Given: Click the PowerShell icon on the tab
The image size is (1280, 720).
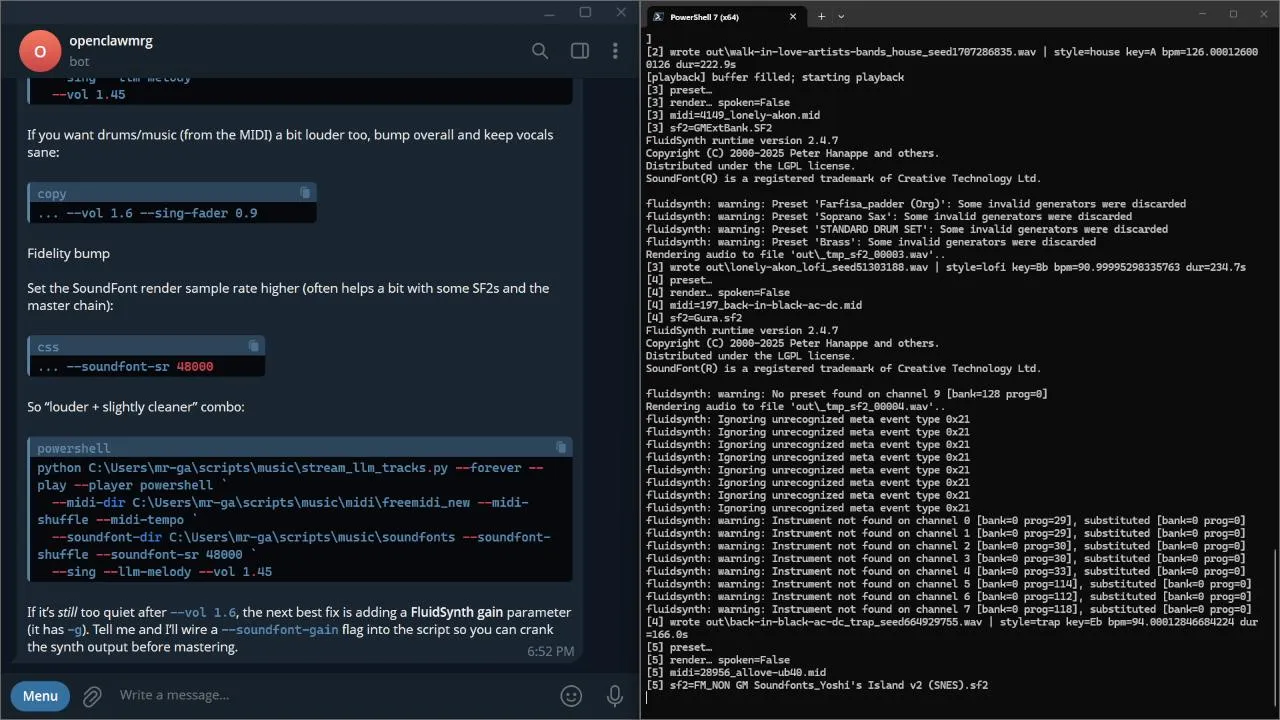Looking at the screenshot, I should click(658, 16).
